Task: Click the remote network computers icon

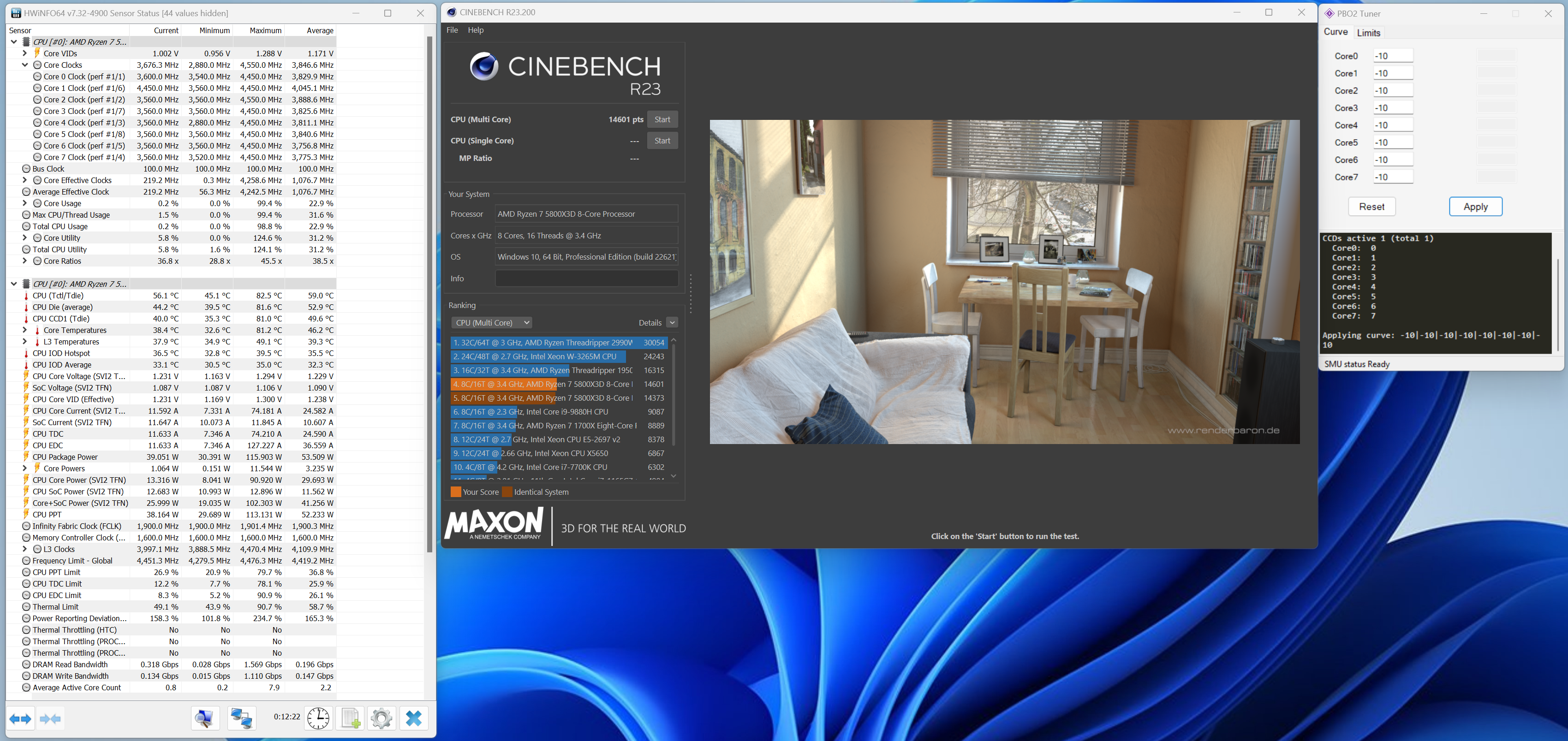Action: 241,718
